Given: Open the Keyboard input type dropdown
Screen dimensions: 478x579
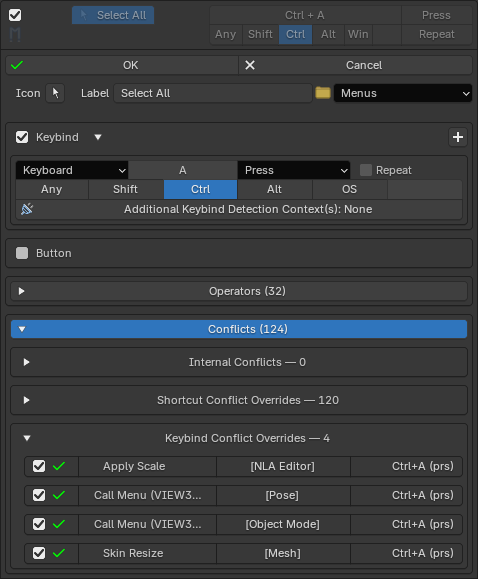Looking at the screenshot, I should point(72,170).
